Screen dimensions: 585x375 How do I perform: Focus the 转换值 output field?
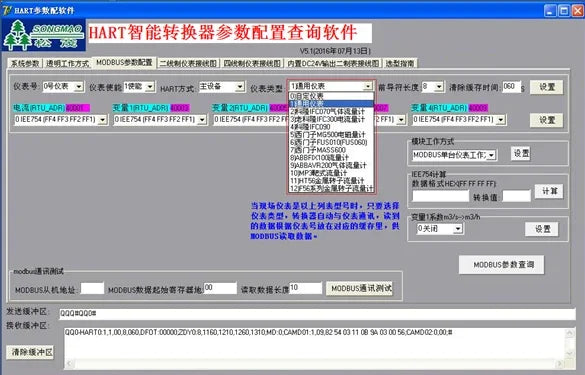516,196
